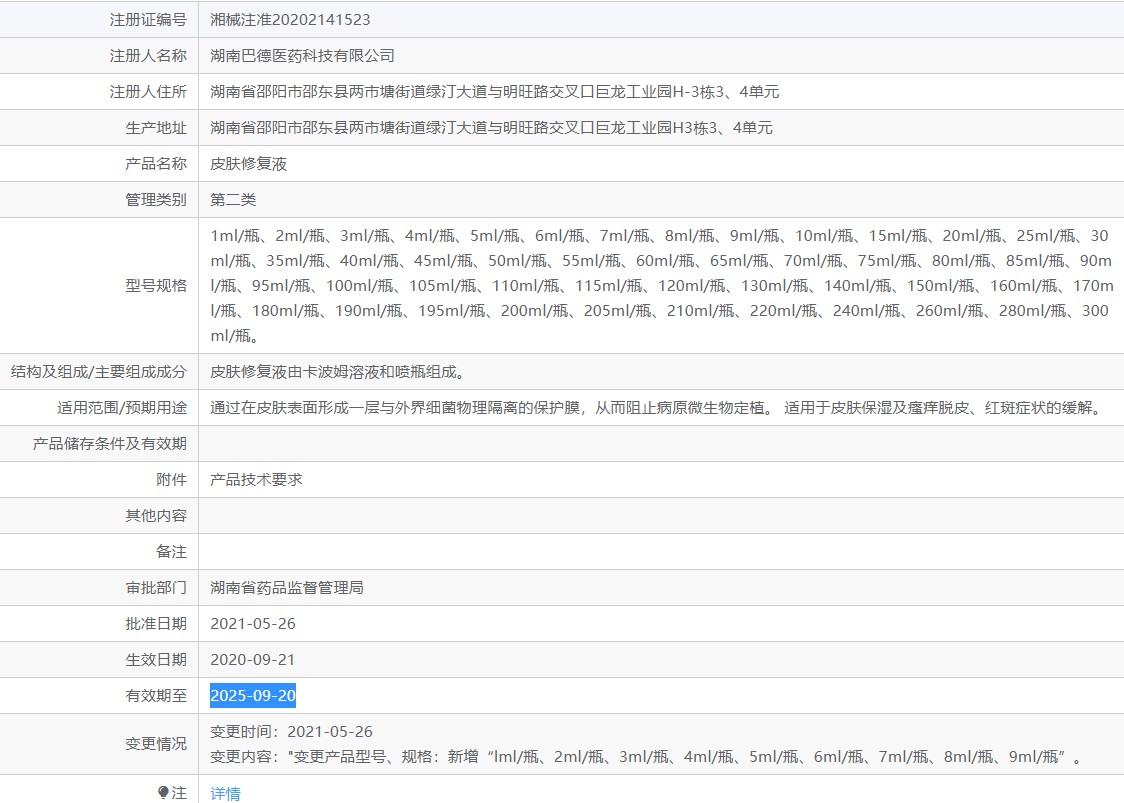Click the 型号规格 label
1124x803 pixels.
click(x=156, y=285)
